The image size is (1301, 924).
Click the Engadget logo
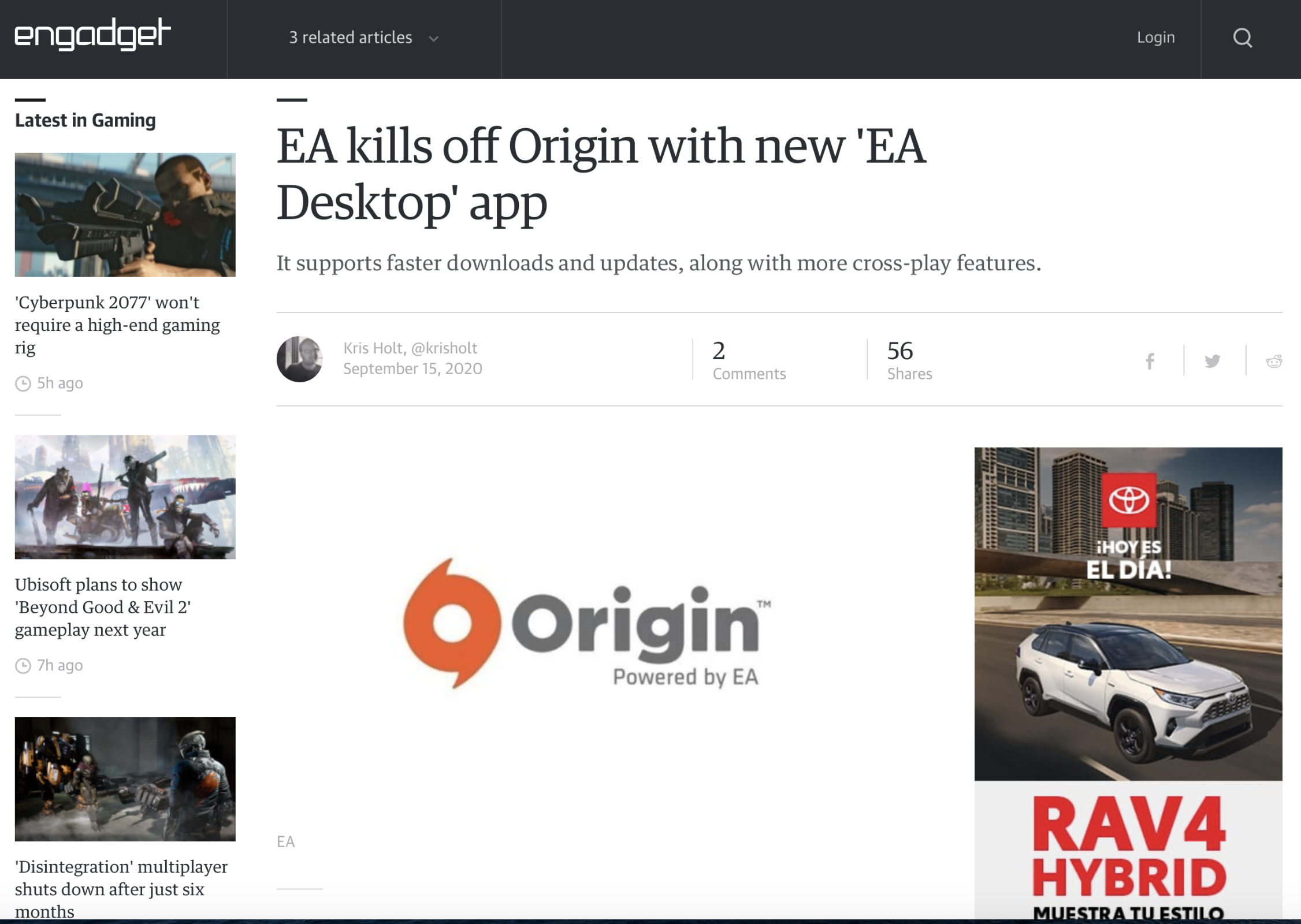(x=92, y=35)
